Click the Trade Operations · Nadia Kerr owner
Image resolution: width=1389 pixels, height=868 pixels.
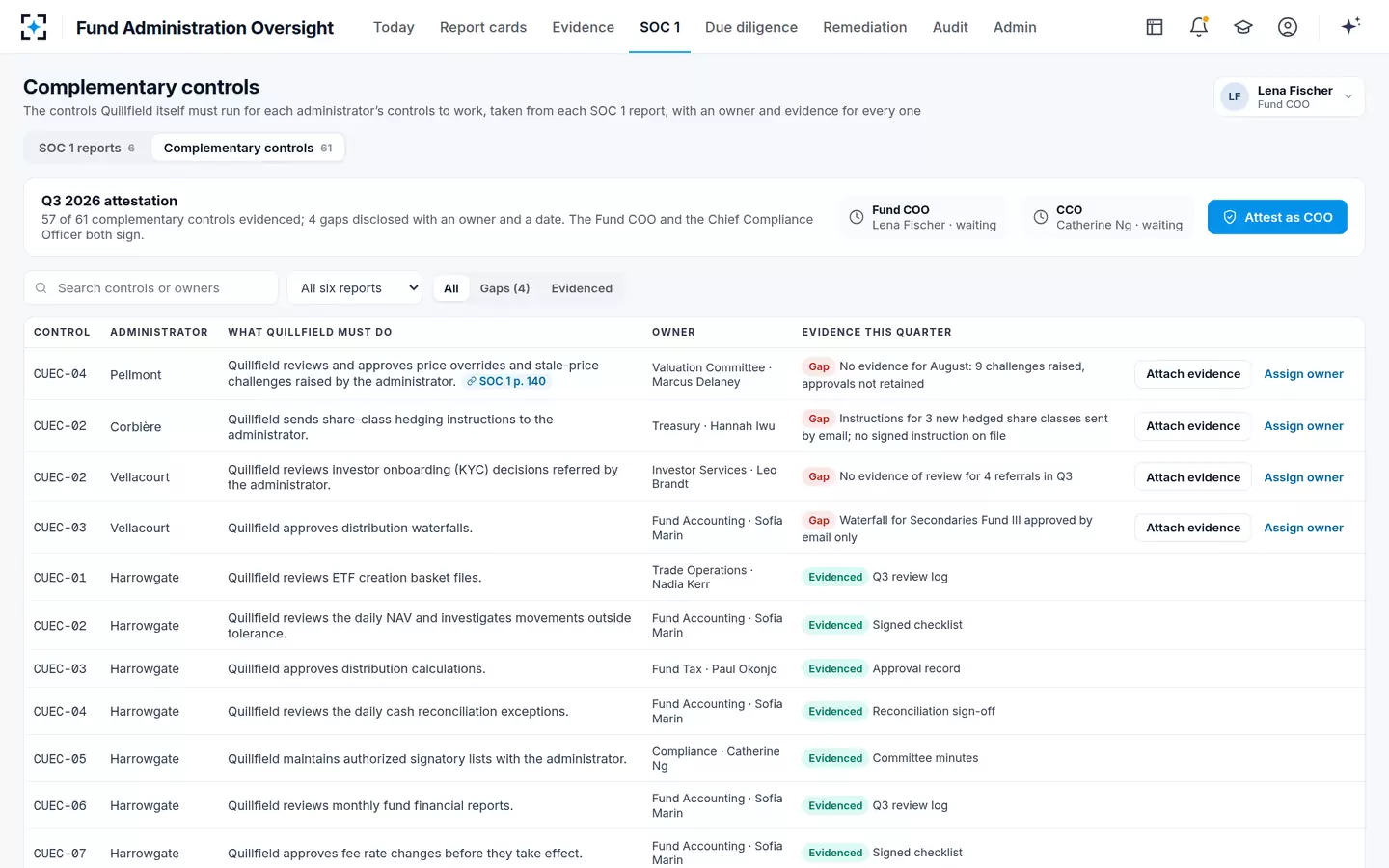(702, 577)
